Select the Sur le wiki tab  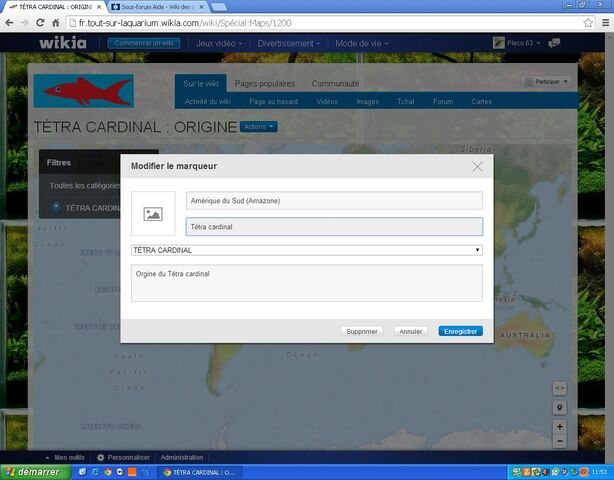pos(200,83)
